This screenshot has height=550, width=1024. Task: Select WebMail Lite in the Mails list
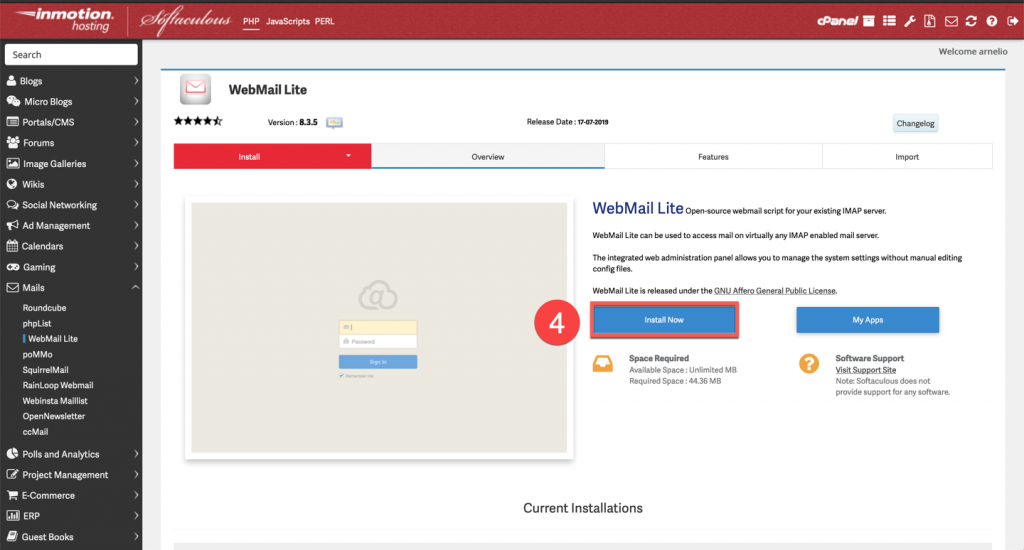[x=52, y=338]
